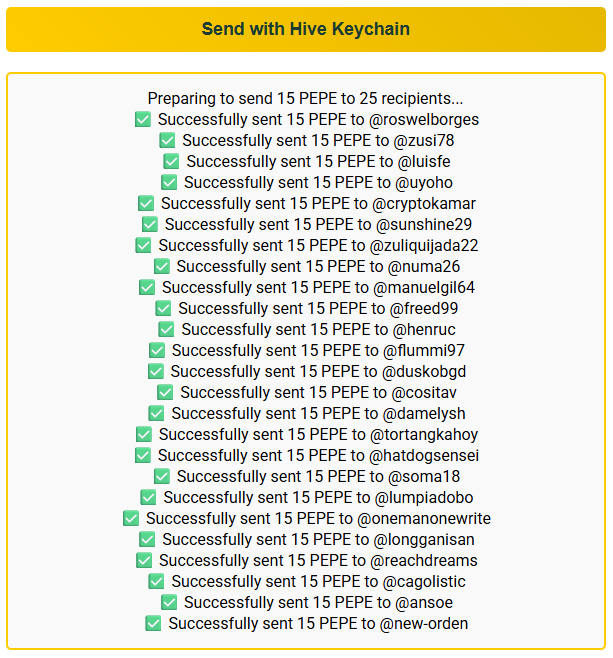This screenshot has width=613, height=658.
Task: Click the green checkmark beside @roswelborges
Action: 143,120
